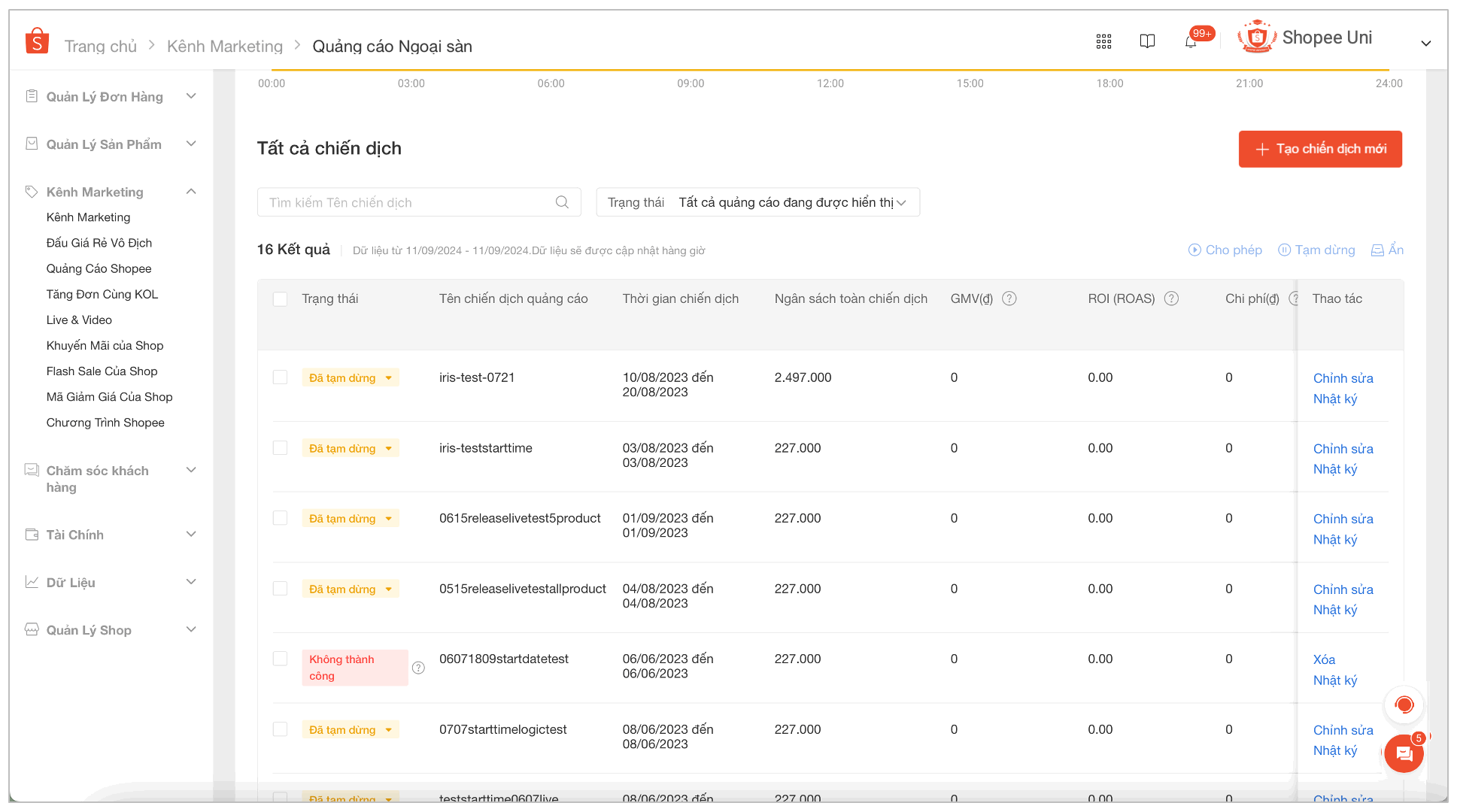The height and width of the screenshot is (812, 1457).
Task: Expand Tài Chính menu chevron
Action: coord(191,535)
